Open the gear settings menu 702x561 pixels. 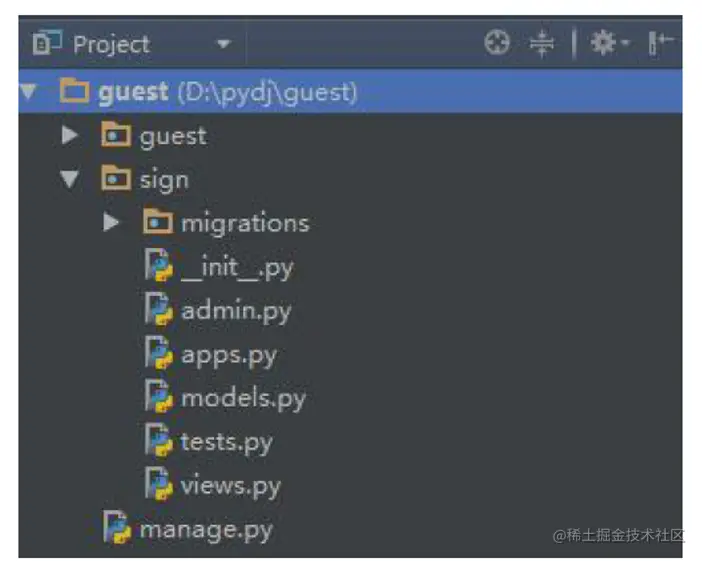606,43
